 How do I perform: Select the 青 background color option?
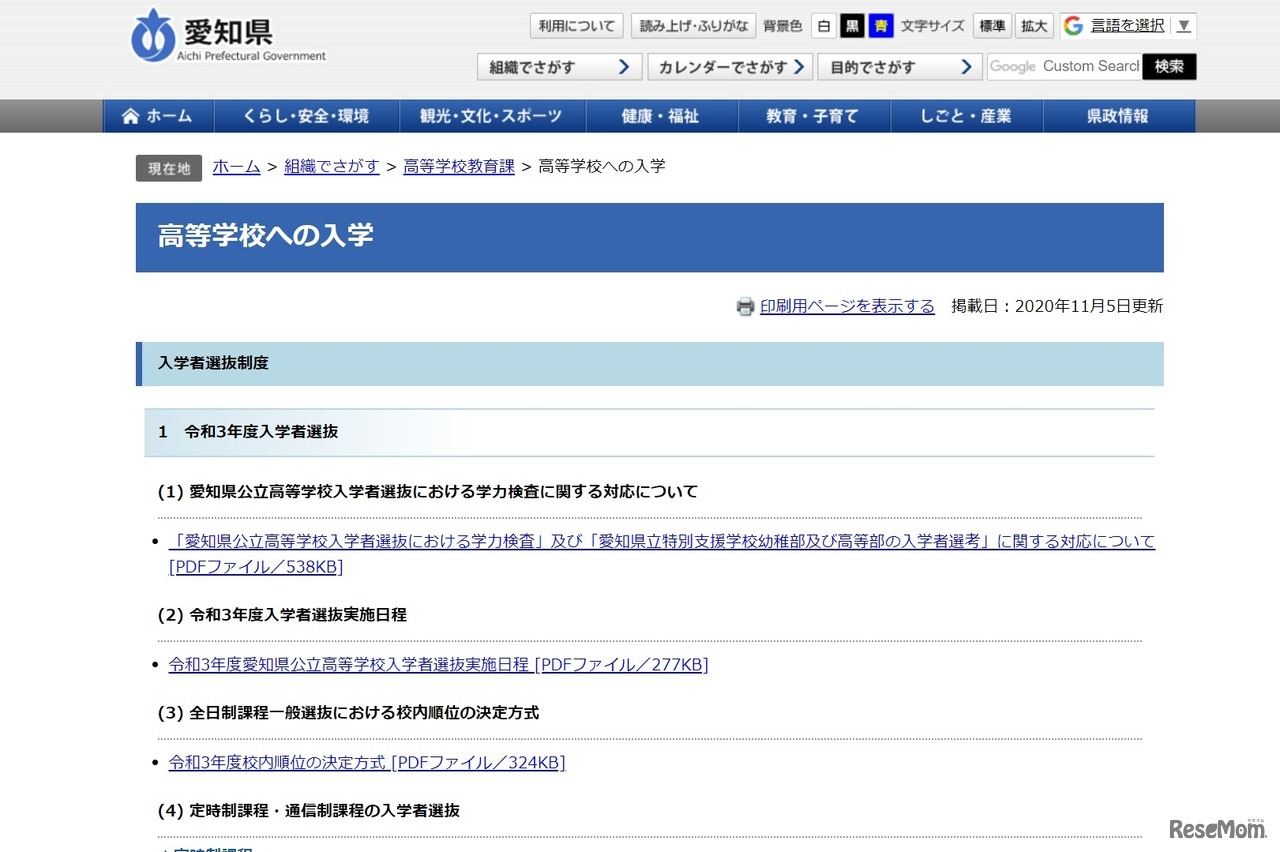click(880, 25)
